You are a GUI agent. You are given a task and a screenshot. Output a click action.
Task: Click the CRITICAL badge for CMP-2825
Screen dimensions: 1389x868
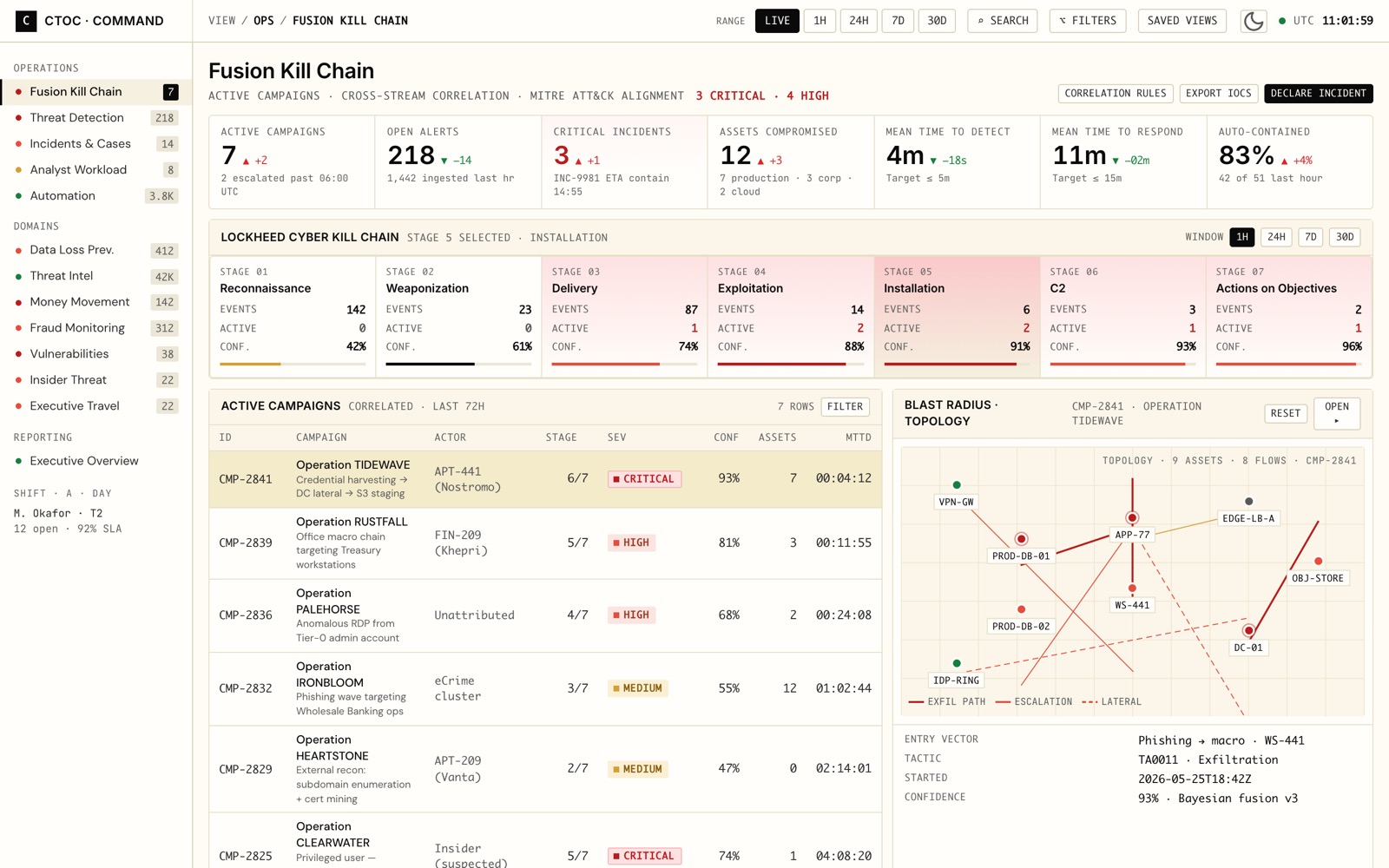click(x=644, y=856)
